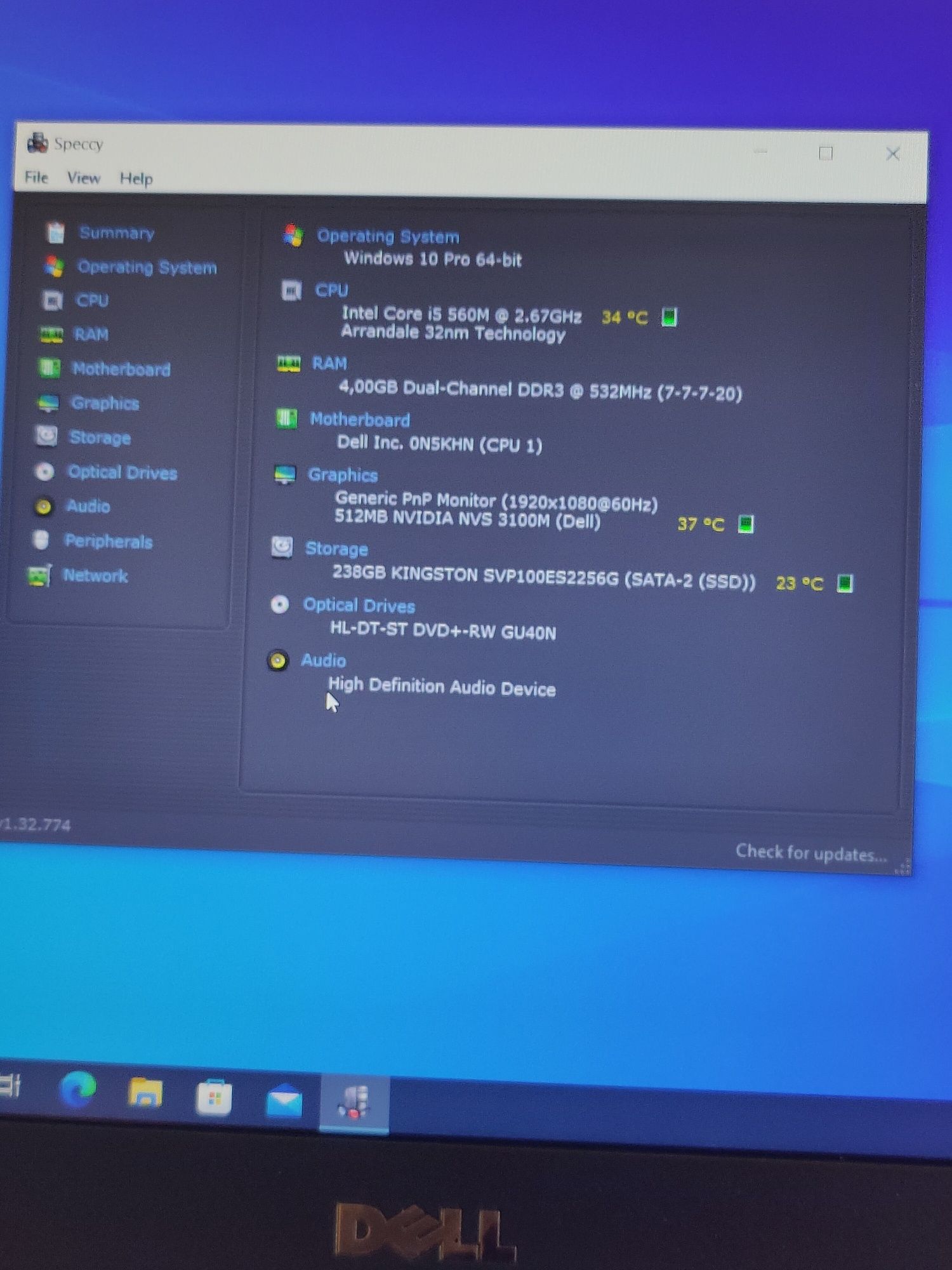Open the View menu
This screenshot has width=952, height=1270.
tap(84, 178)
